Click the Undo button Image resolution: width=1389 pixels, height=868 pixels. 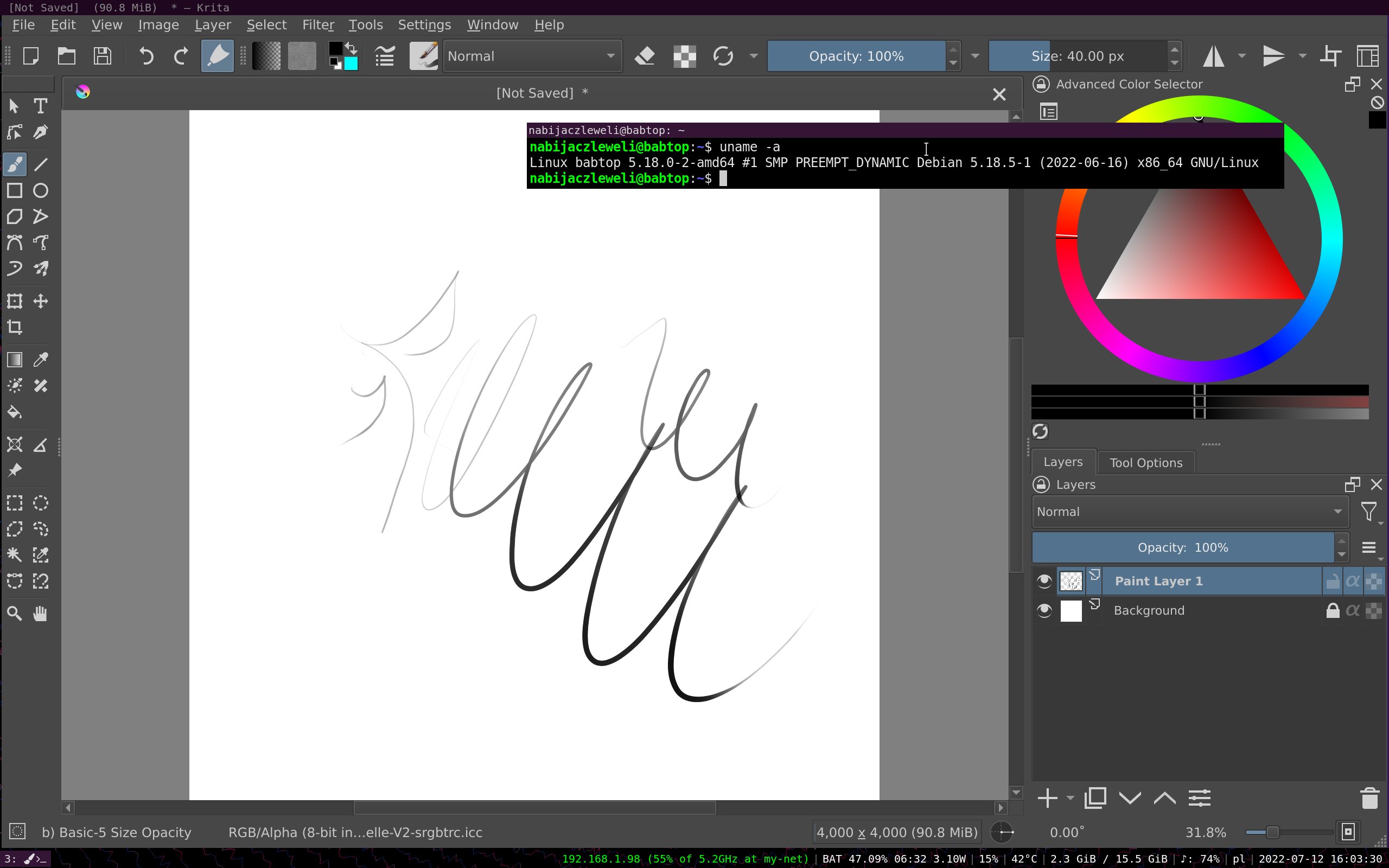click(x=146, y=56)
